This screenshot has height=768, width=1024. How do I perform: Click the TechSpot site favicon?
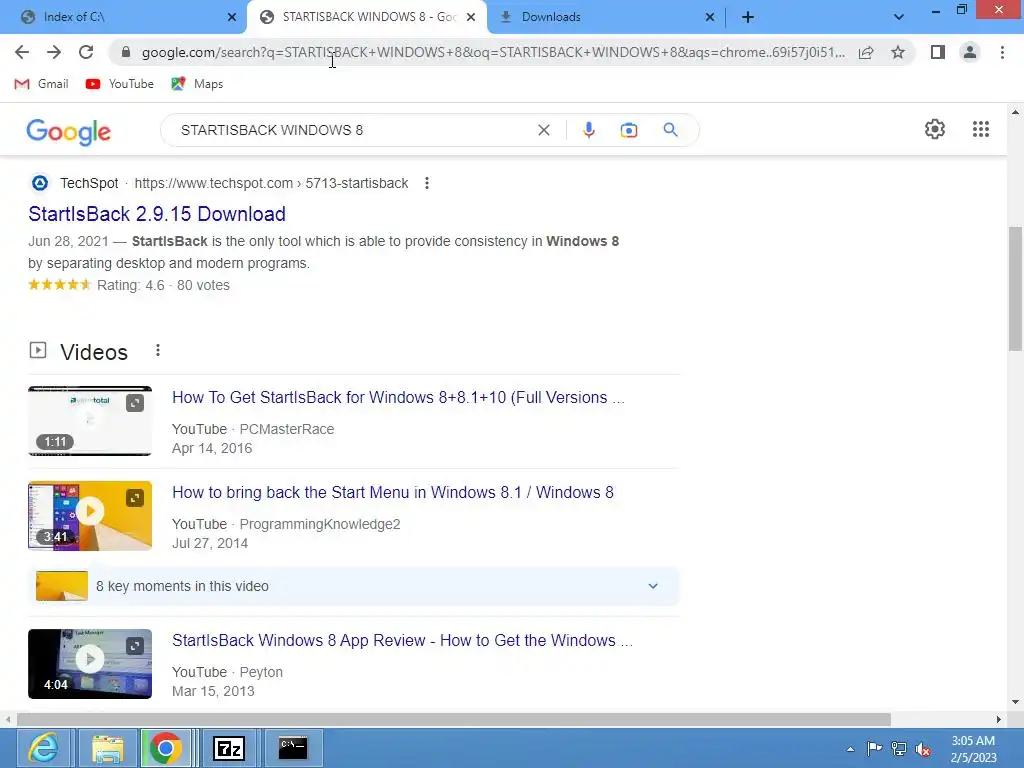click(x=40, y=183)
